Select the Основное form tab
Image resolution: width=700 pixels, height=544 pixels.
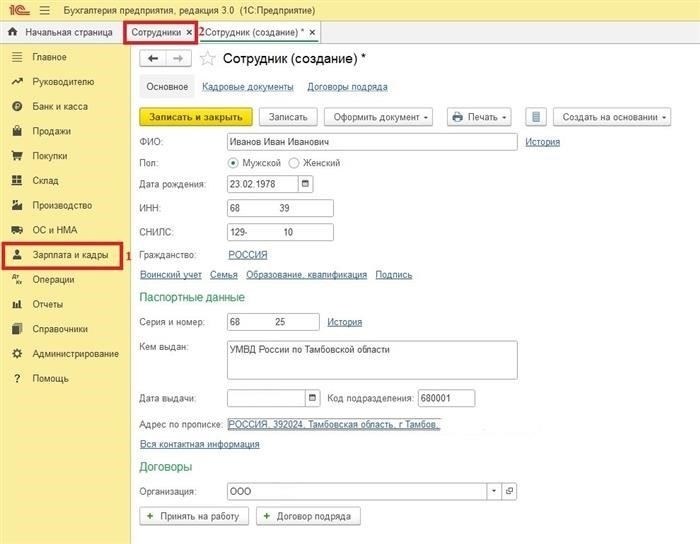[167, 87]
